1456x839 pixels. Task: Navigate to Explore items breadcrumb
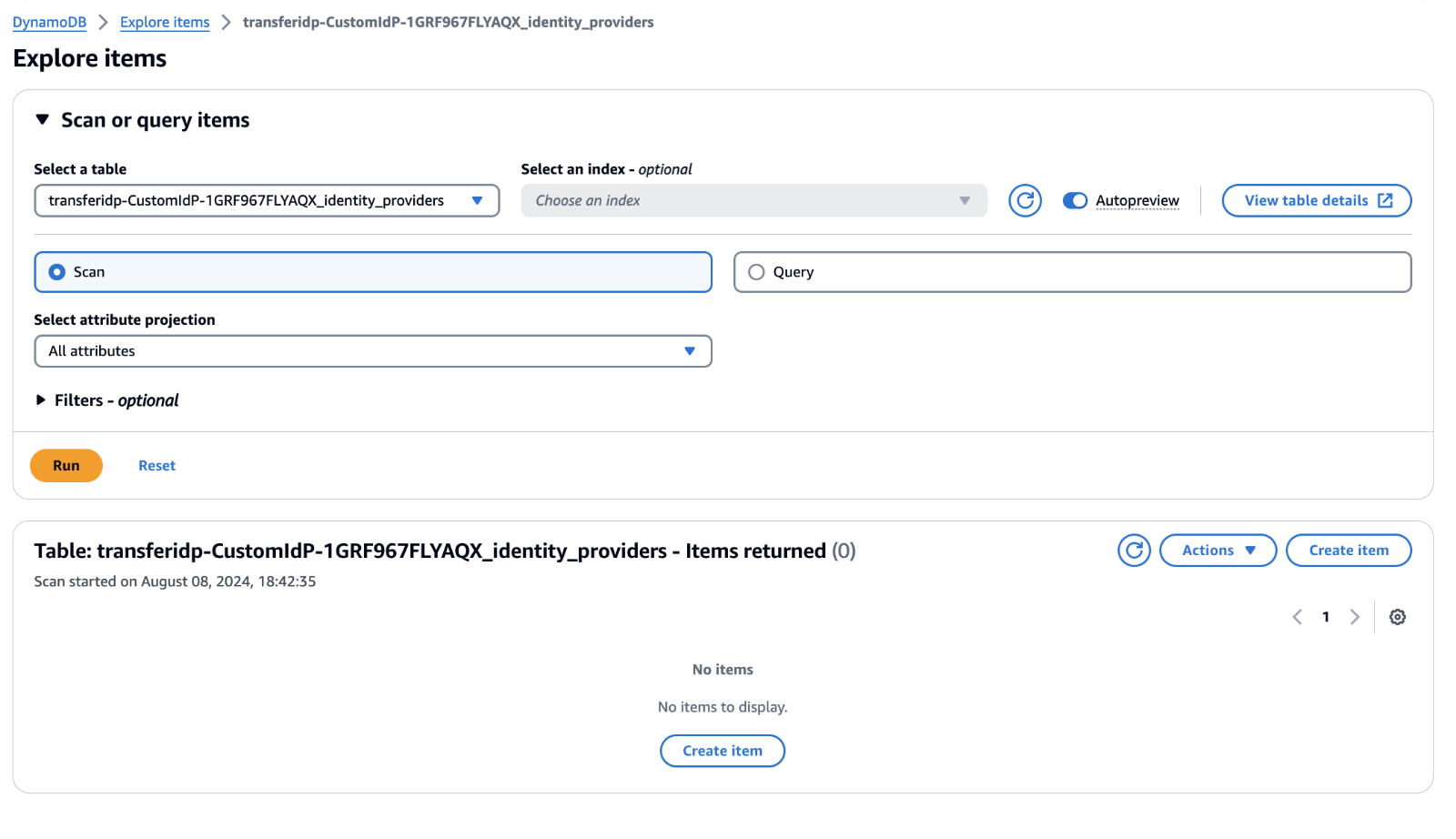(x=165, y=22)
